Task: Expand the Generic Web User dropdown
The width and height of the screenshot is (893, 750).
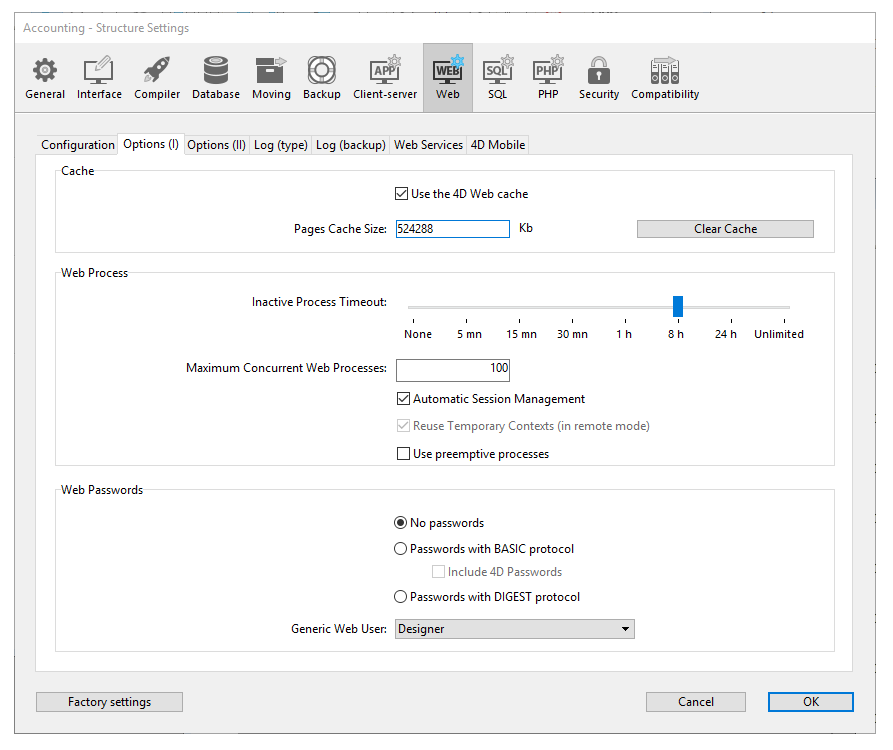Action: (x=515, y=629)
